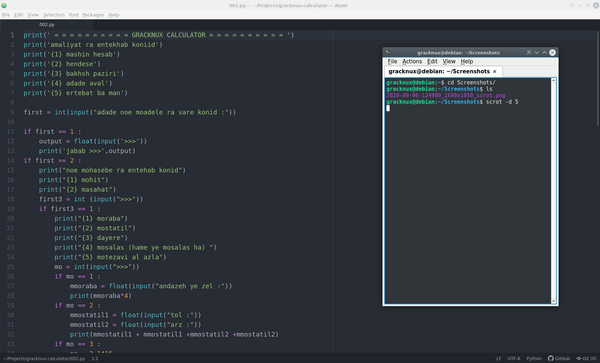This screenshot has height=363, width=600.
Task: Minimize the Atom window
Action: click(580, 5)
